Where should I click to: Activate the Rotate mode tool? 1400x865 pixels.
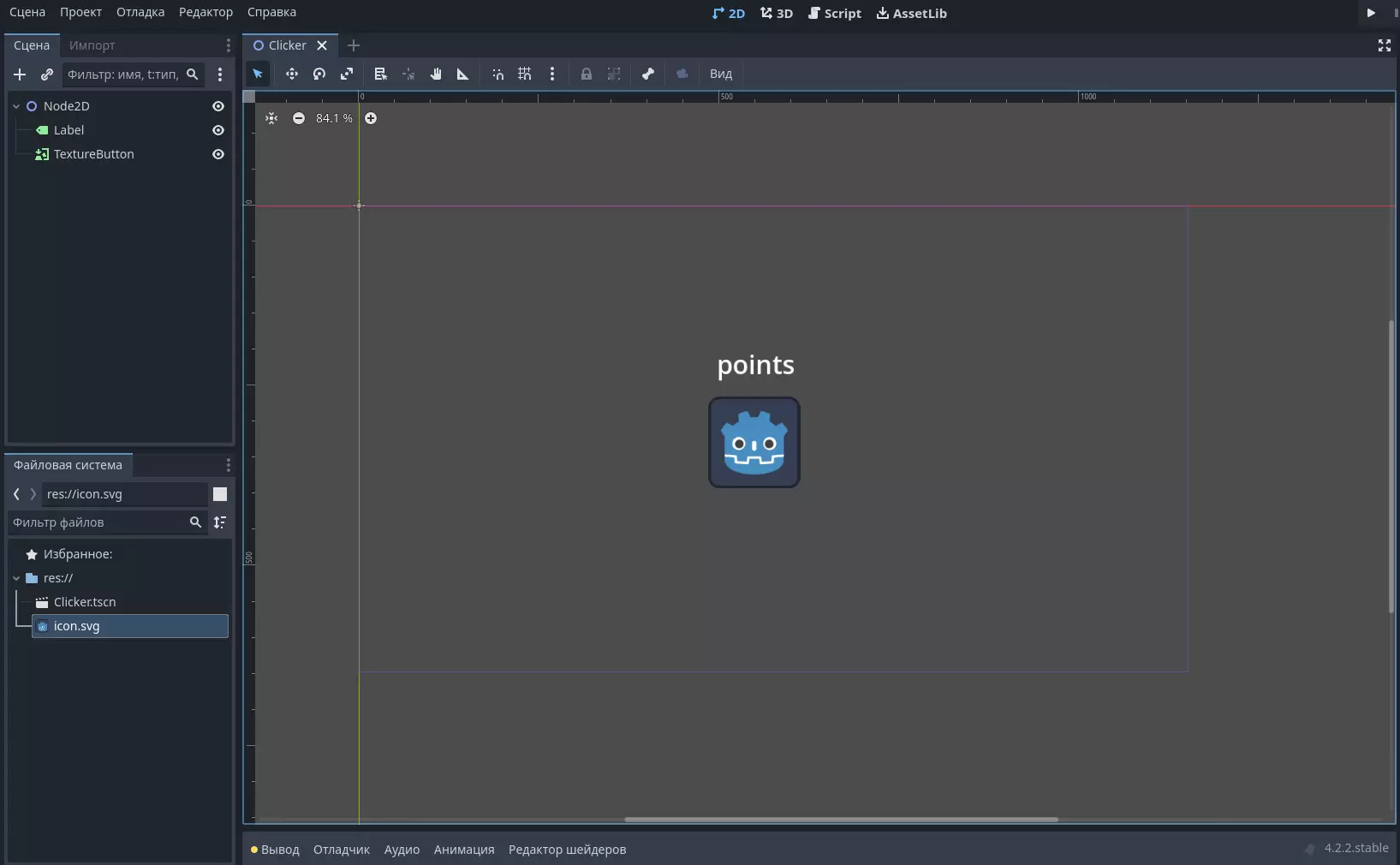coord(319,74)
